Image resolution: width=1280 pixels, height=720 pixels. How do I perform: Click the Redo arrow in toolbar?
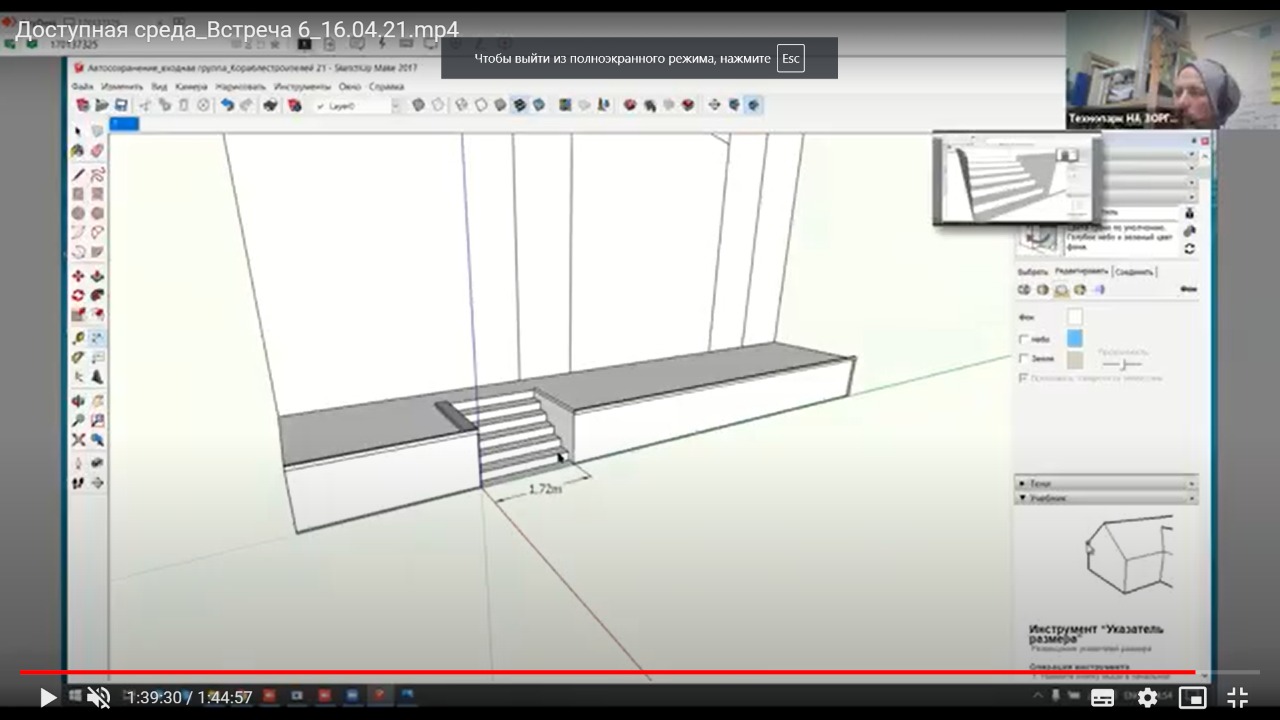pyautogui.click(x=246, y=105)
